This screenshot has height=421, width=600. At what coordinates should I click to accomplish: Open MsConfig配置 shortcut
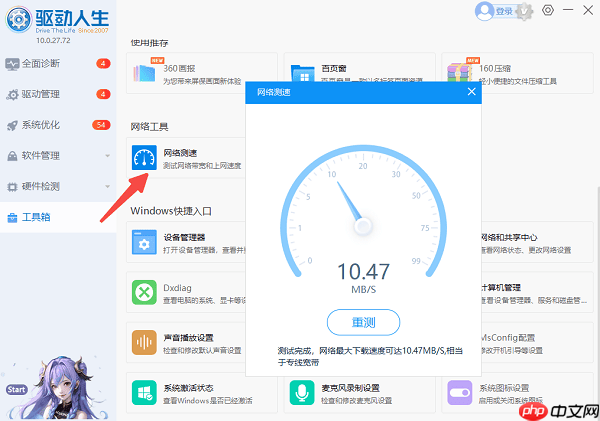click(536, 343)
